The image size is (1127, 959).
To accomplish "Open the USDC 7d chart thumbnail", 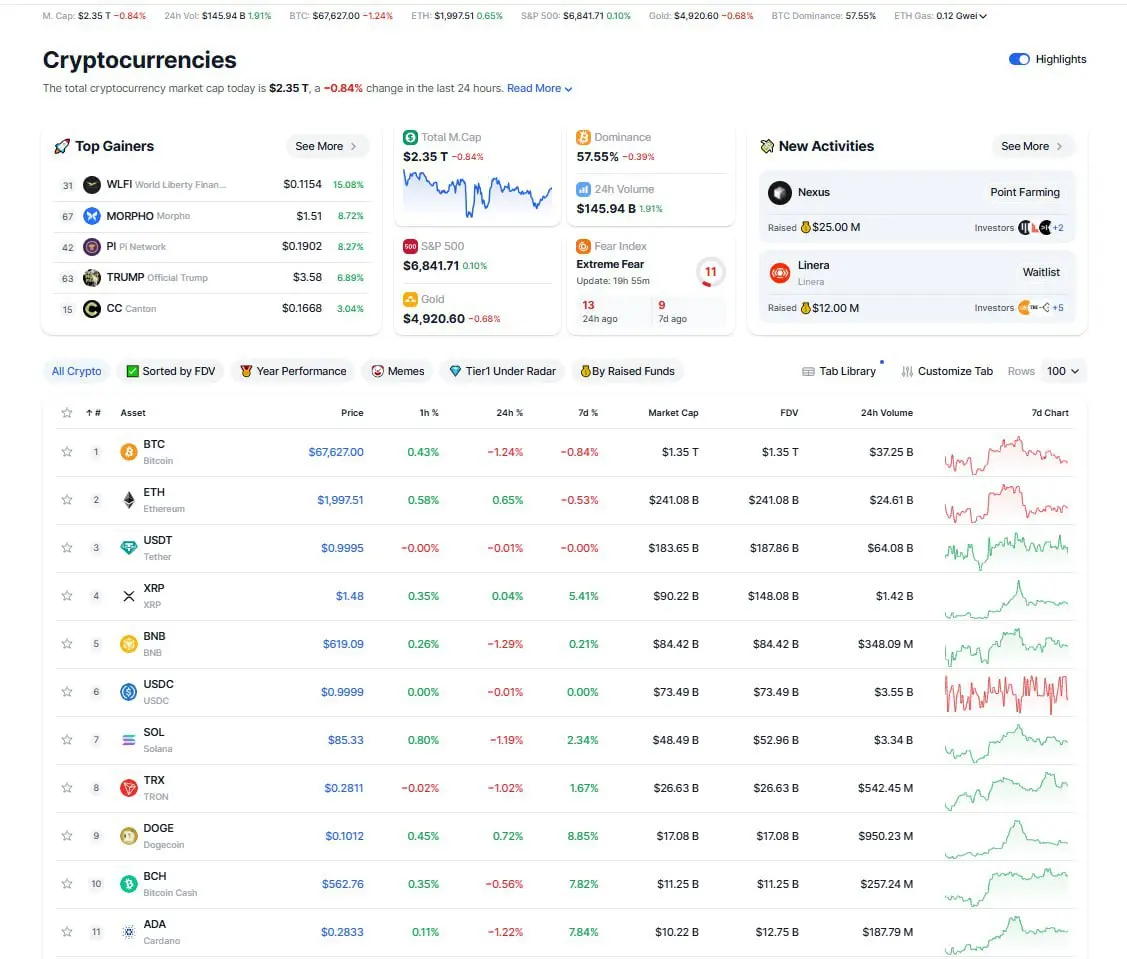I will [1006, 694].
